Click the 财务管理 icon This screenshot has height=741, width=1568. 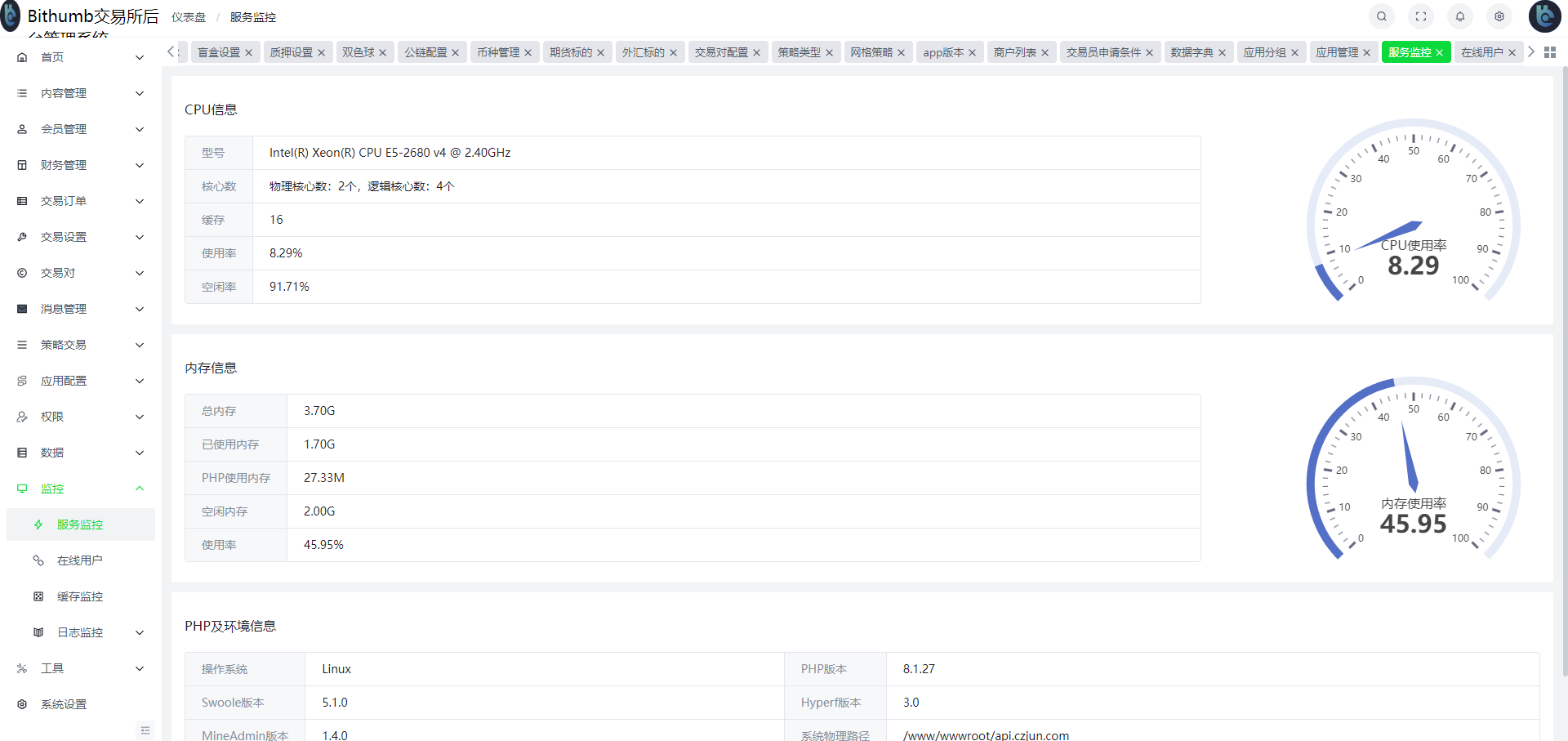pyautogui.click(x=22, y=165)
